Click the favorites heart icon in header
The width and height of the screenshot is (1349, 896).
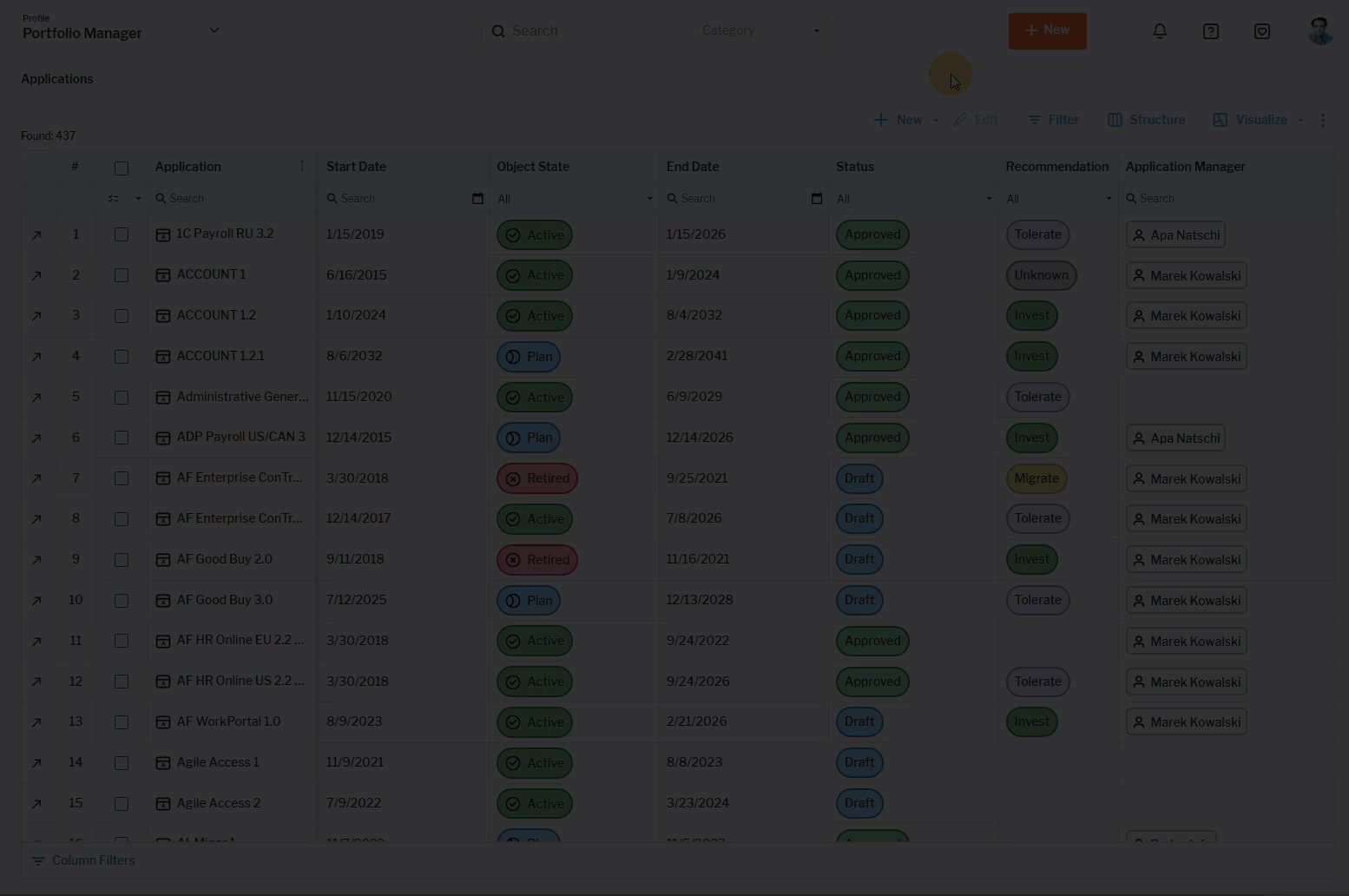1262,31
